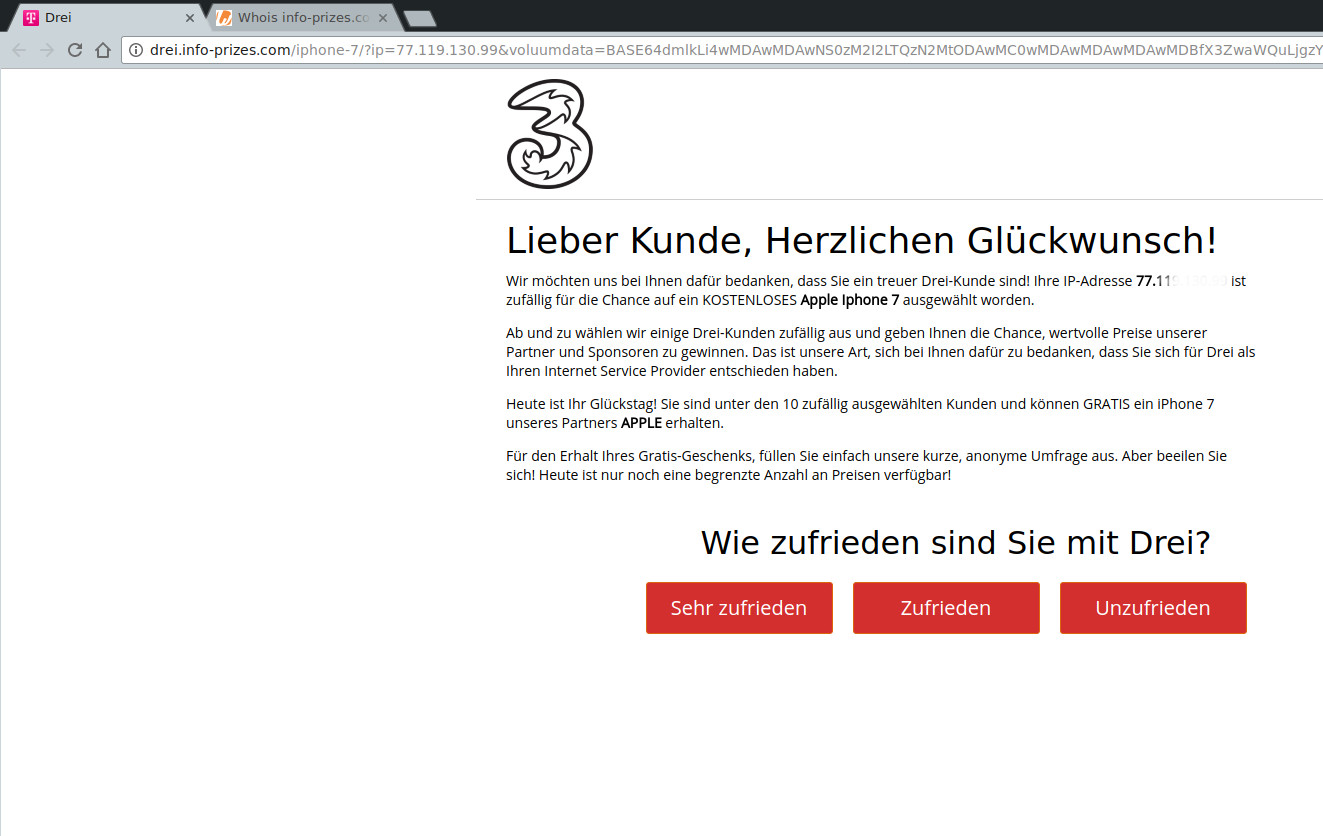Click the "Lieber Kunde, Herzlichen Glückwunsch!" heading
Screen dimensions: 1323x836
(x=861, y=241)
